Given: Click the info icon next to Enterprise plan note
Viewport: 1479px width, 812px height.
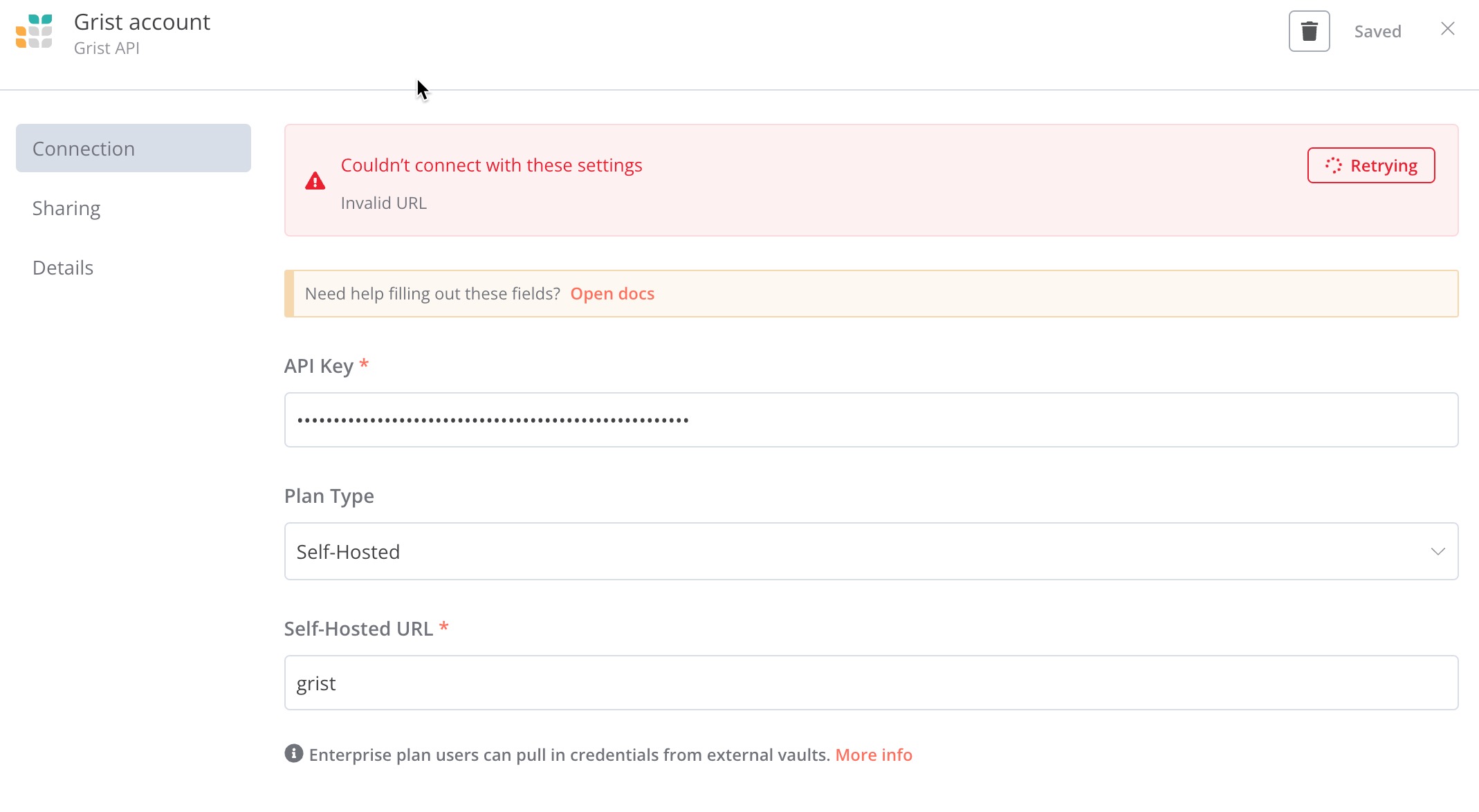Looking at the screenshot, I should coord(293,754).
